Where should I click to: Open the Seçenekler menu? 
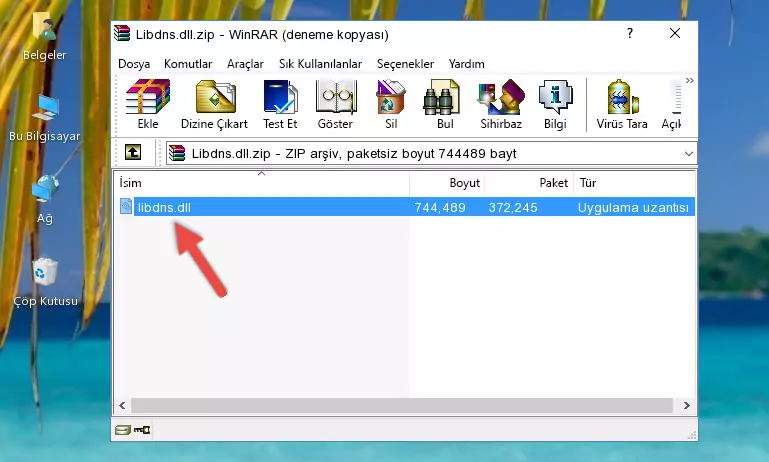405,64
